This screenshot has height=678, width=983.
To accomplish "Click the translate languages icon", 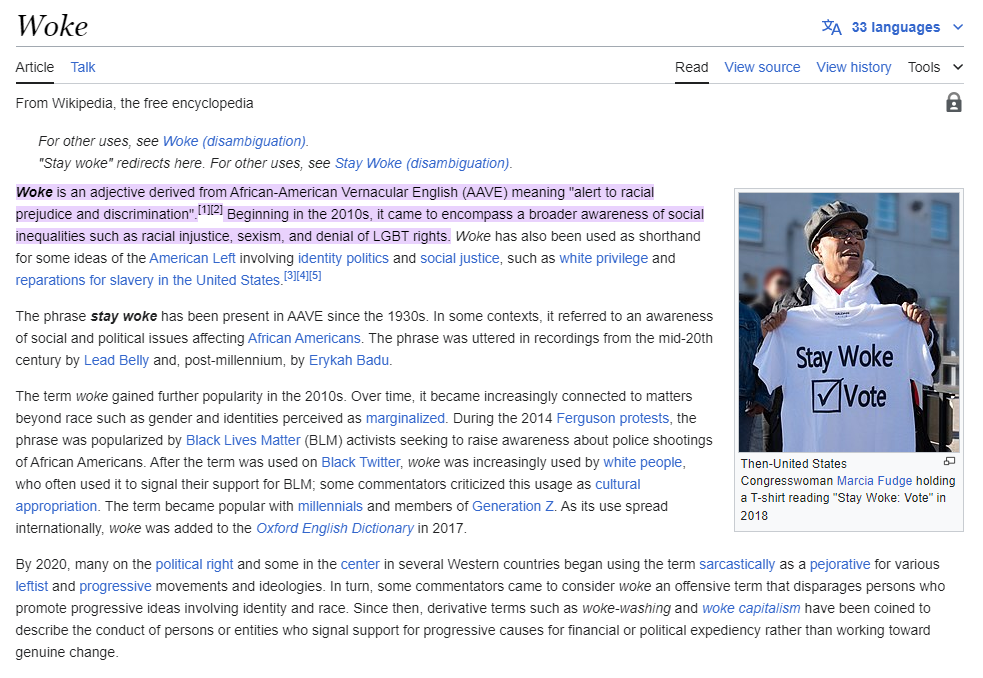I will coord(832,27).
